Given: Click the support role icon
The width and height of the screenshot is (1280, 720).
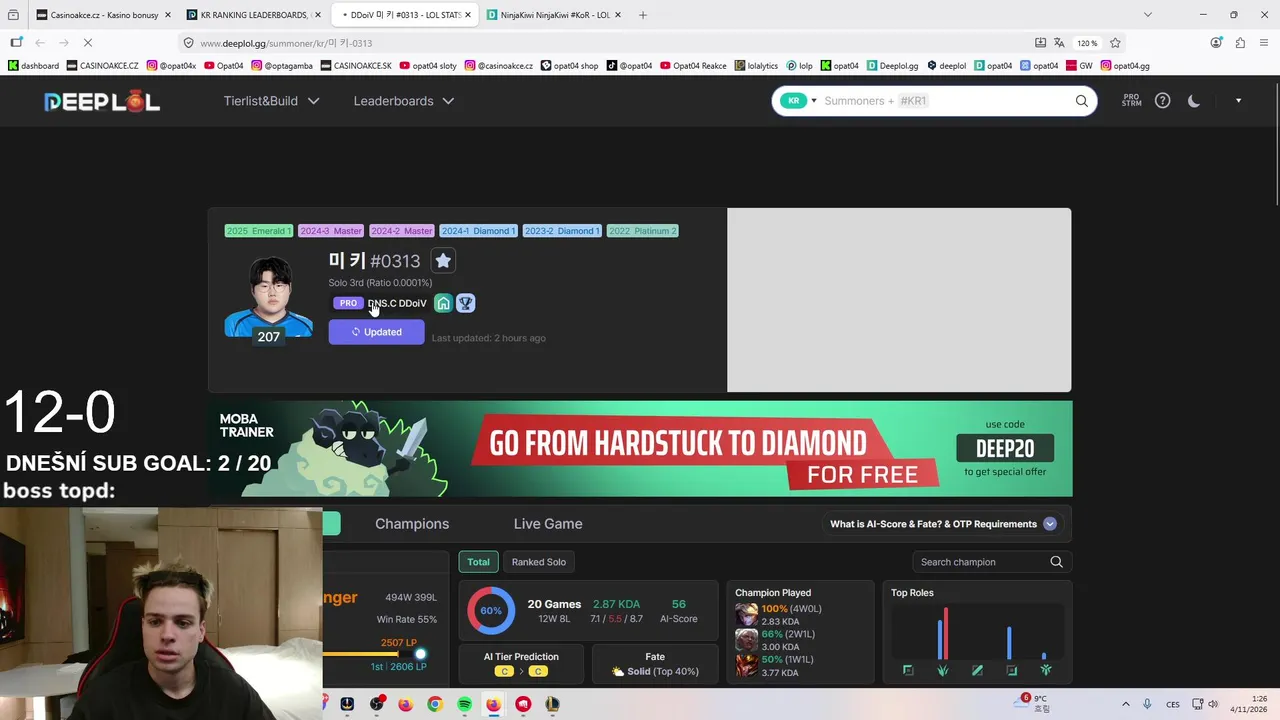Looking at the screenshot, I should (1046, 670).
